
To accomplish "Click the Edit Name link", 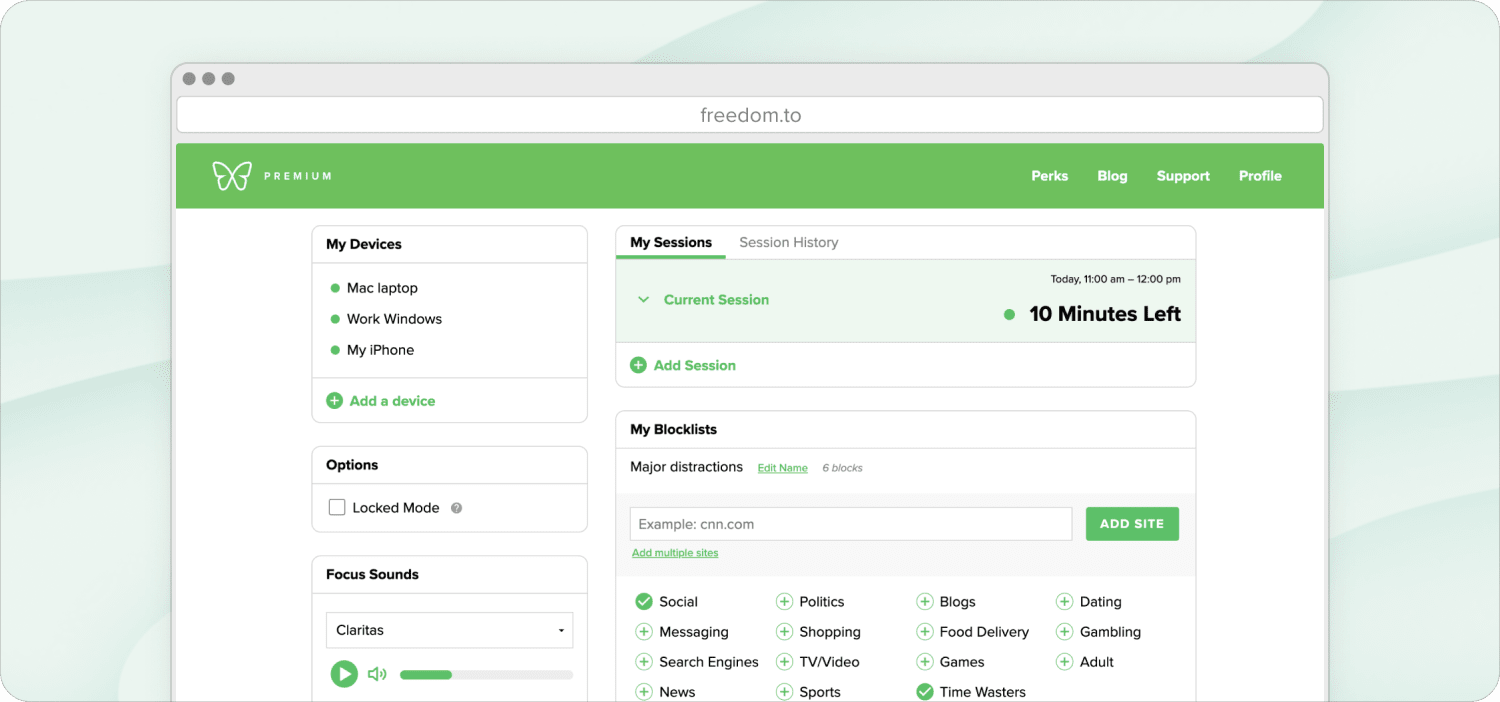I will (x=783, y=468).
